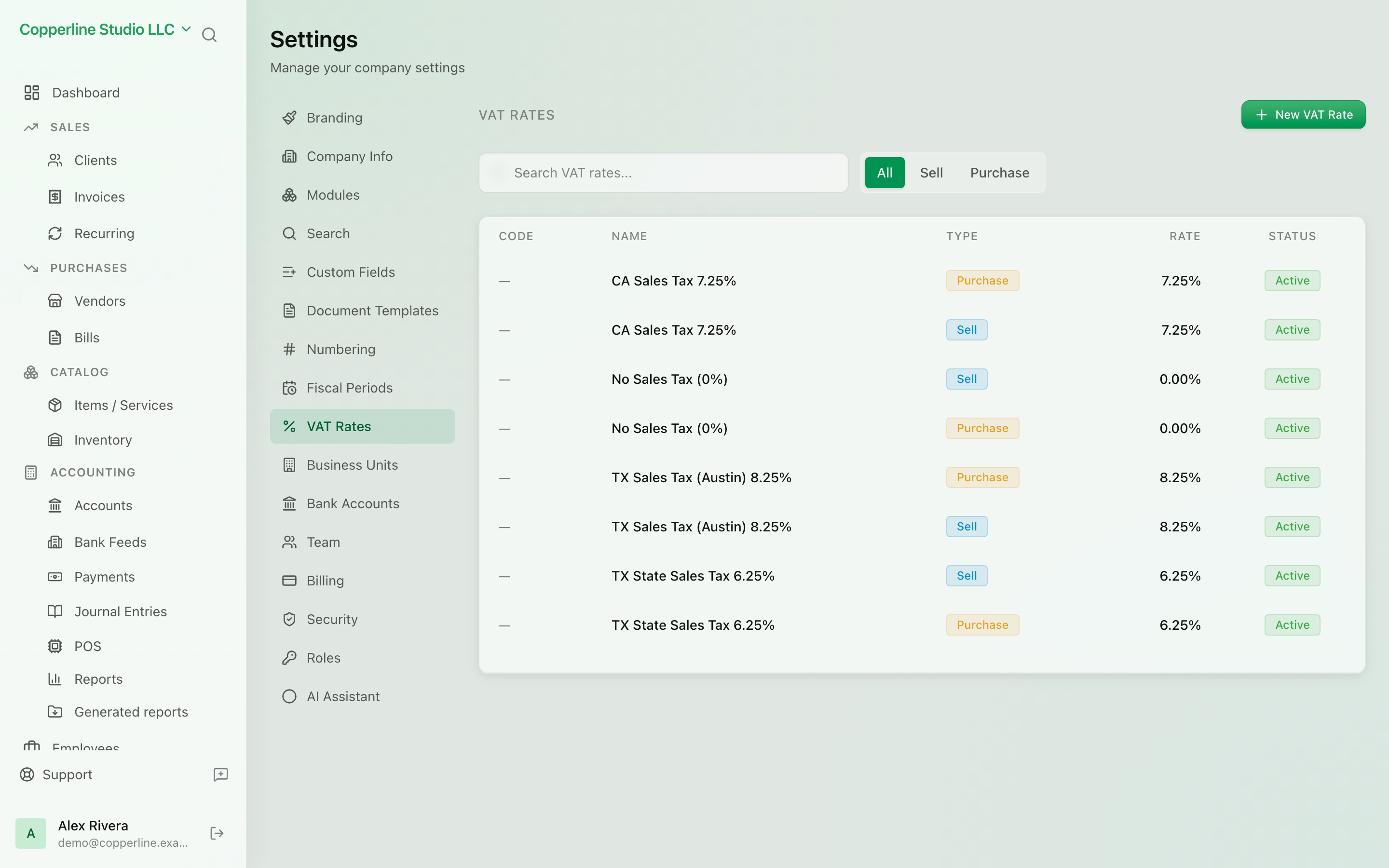Open Company Info settings

click(362, 156)
